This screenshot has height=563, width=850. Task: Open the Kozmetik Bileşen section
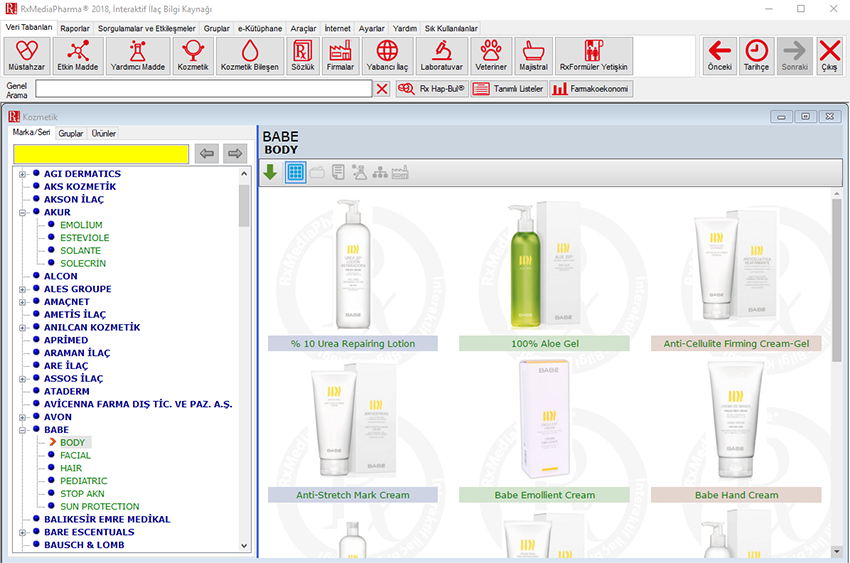[x=249, y=56]
